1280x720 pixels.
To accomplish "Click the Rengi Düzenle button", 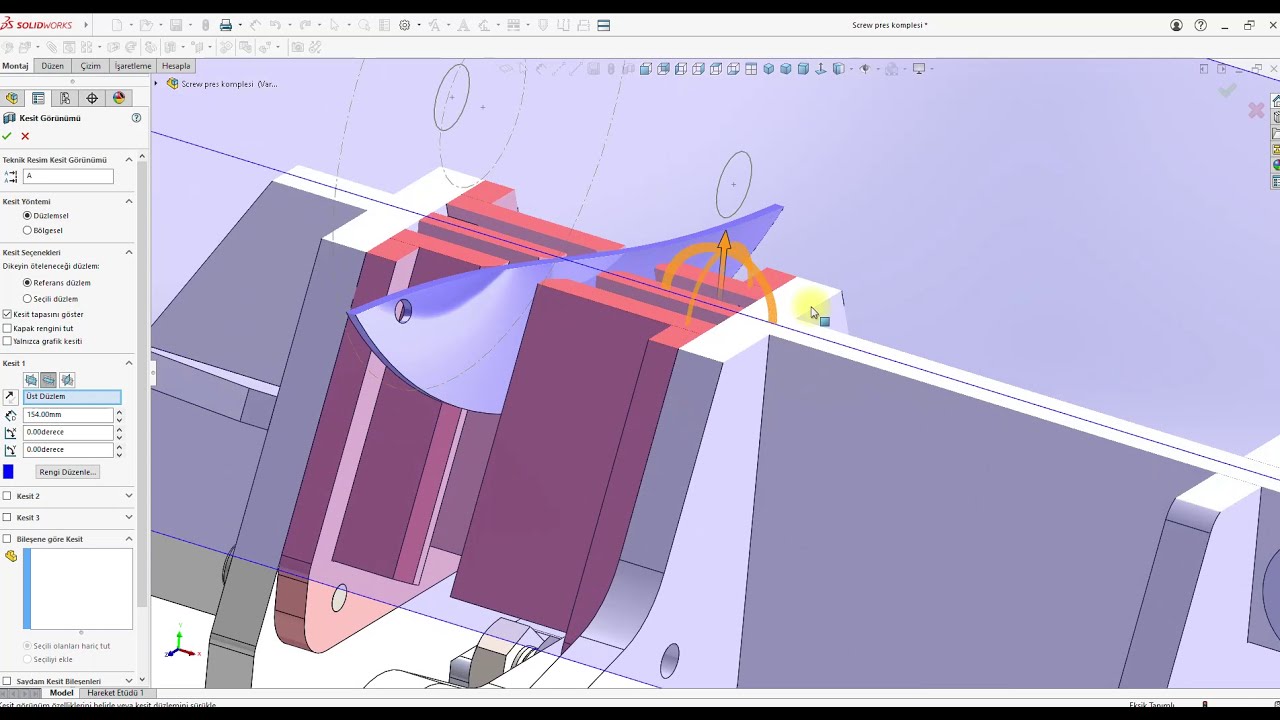I will [67, 472].
